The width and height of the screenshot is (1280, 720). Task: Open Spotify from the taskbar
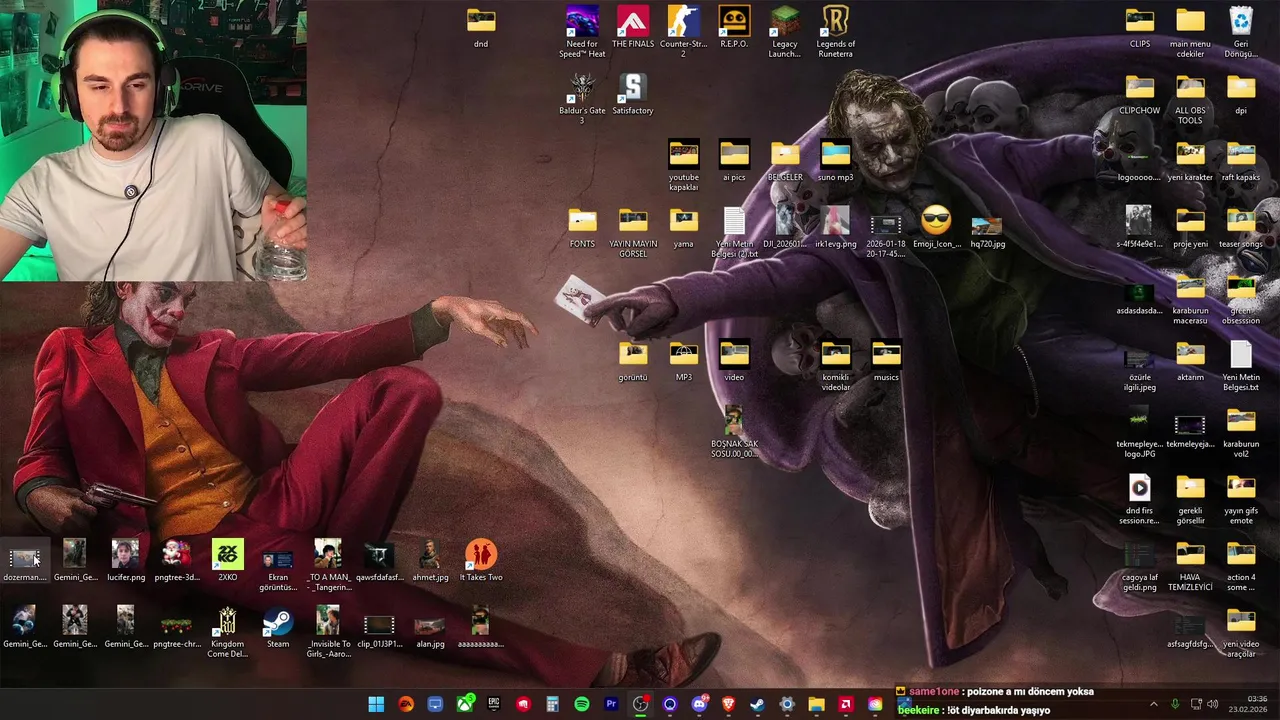click(582, 705)
